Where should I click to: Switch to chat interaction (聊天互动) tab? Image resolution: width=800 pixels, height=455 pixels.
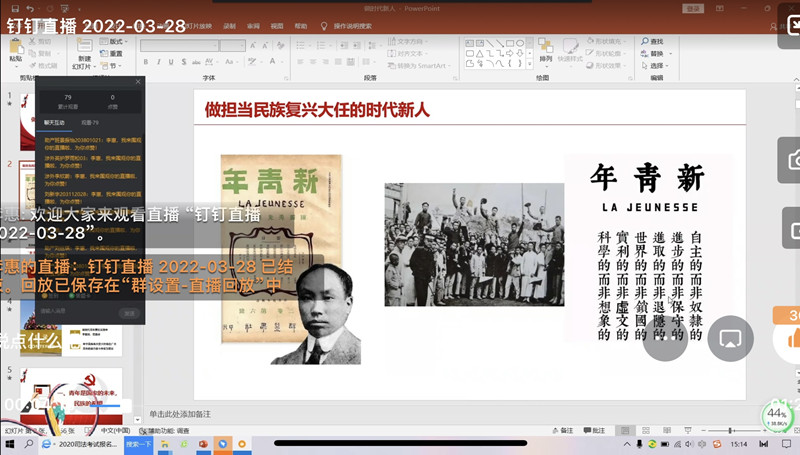tap(54, 123)
